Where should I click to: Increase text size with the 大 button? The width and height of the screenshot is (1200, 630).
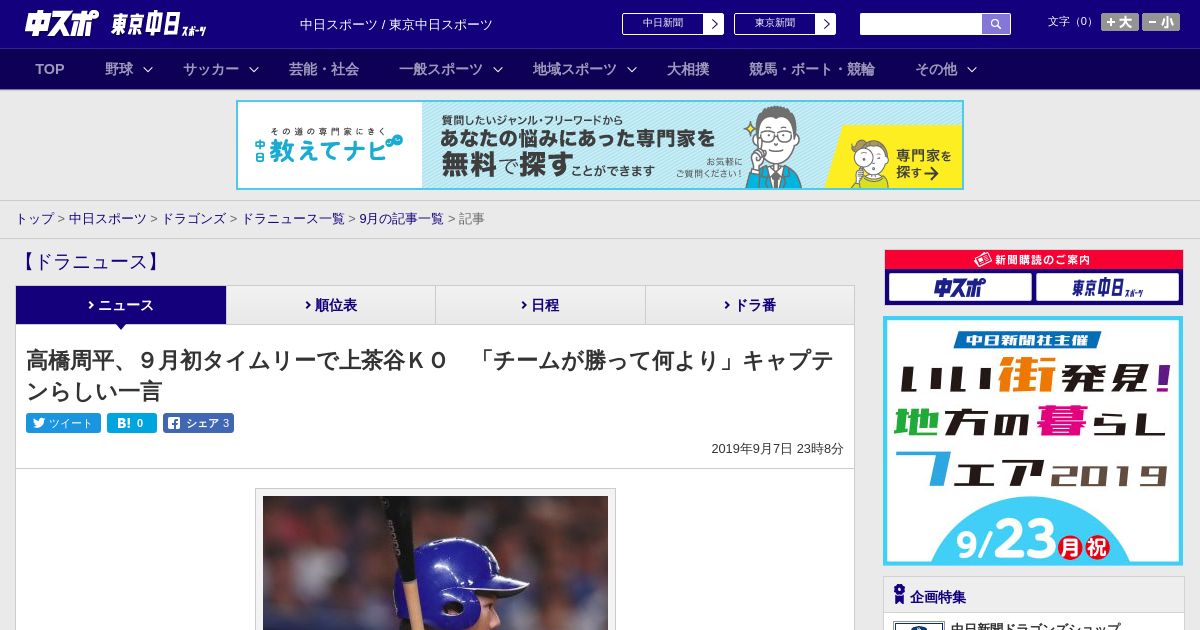[1119, 22]
